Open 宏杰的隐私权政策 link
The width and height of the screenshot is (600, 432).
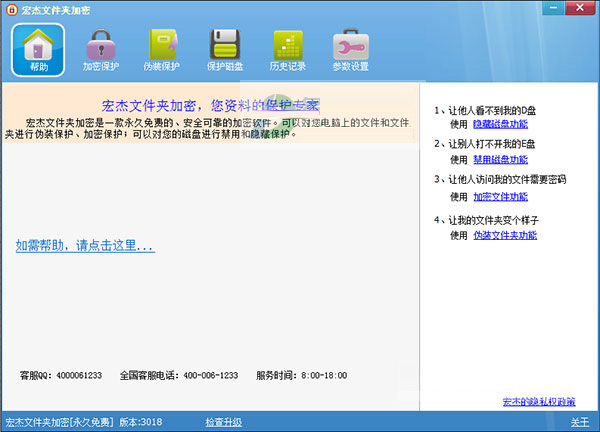click(539, 401)
